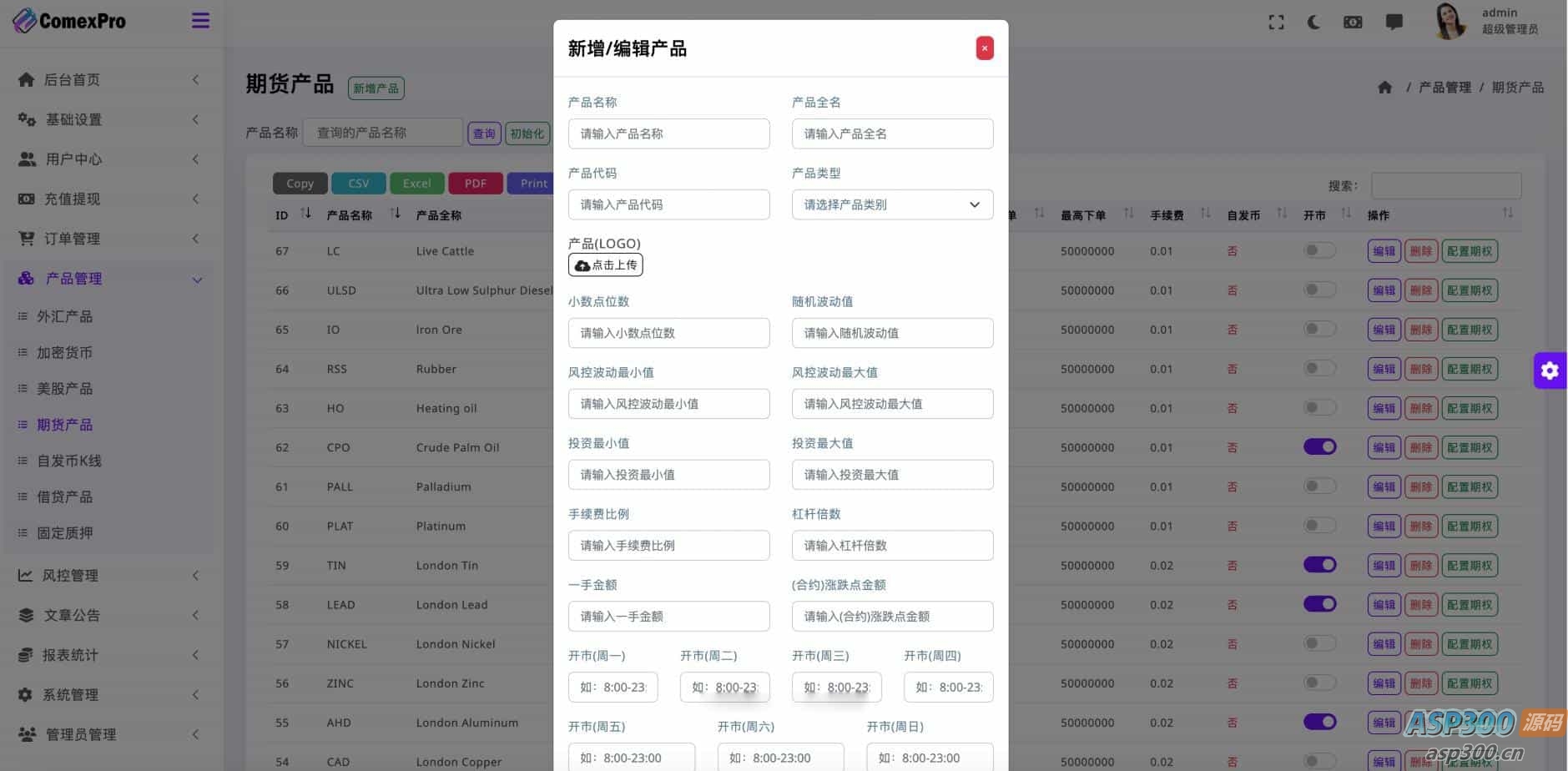Click the ComexPro logo
Image resolution: width=1568 pixels, height=771 pixels.
[x=69, y=21]
